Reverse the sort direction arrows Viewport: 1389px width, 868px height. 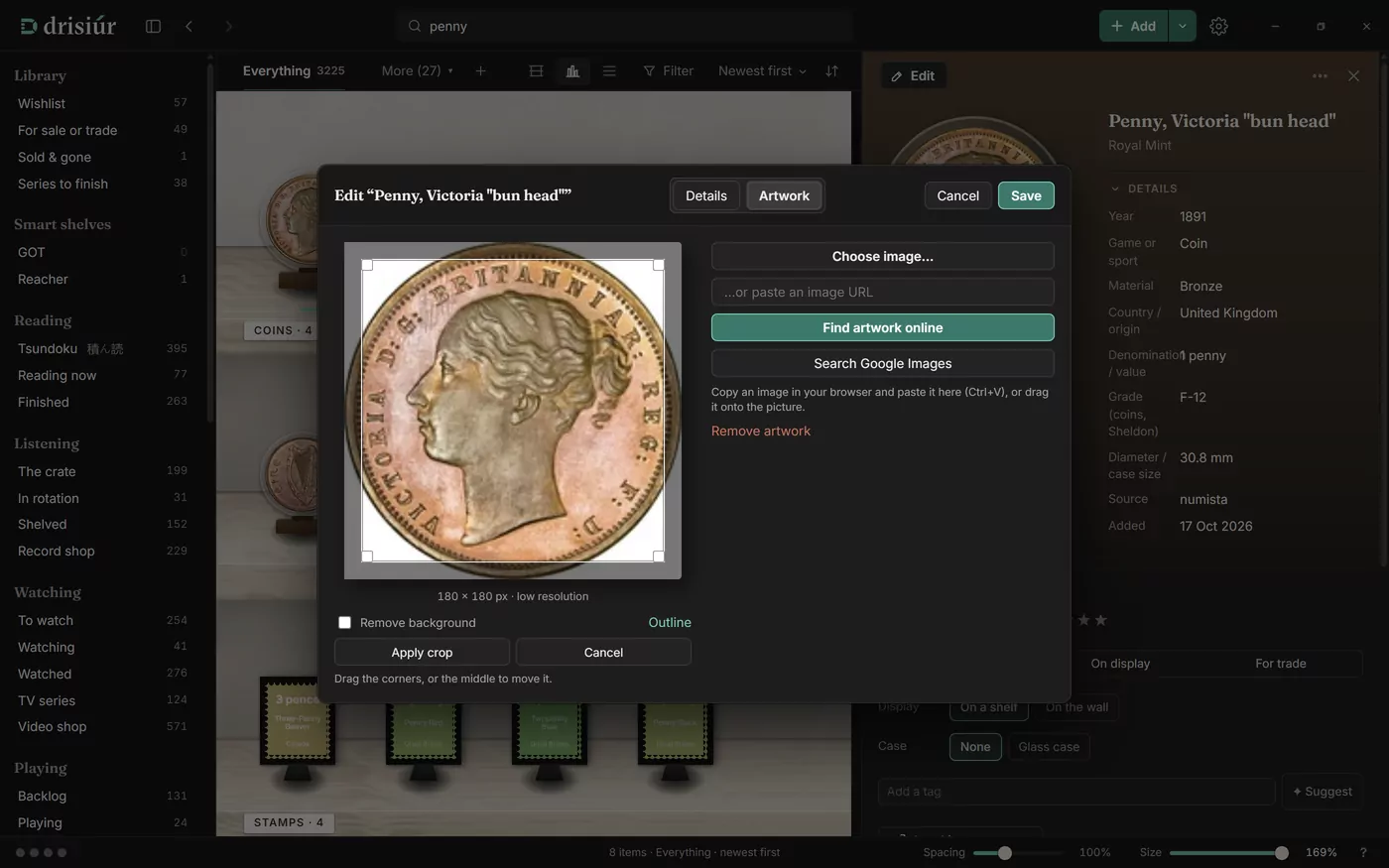click(831, 70)
